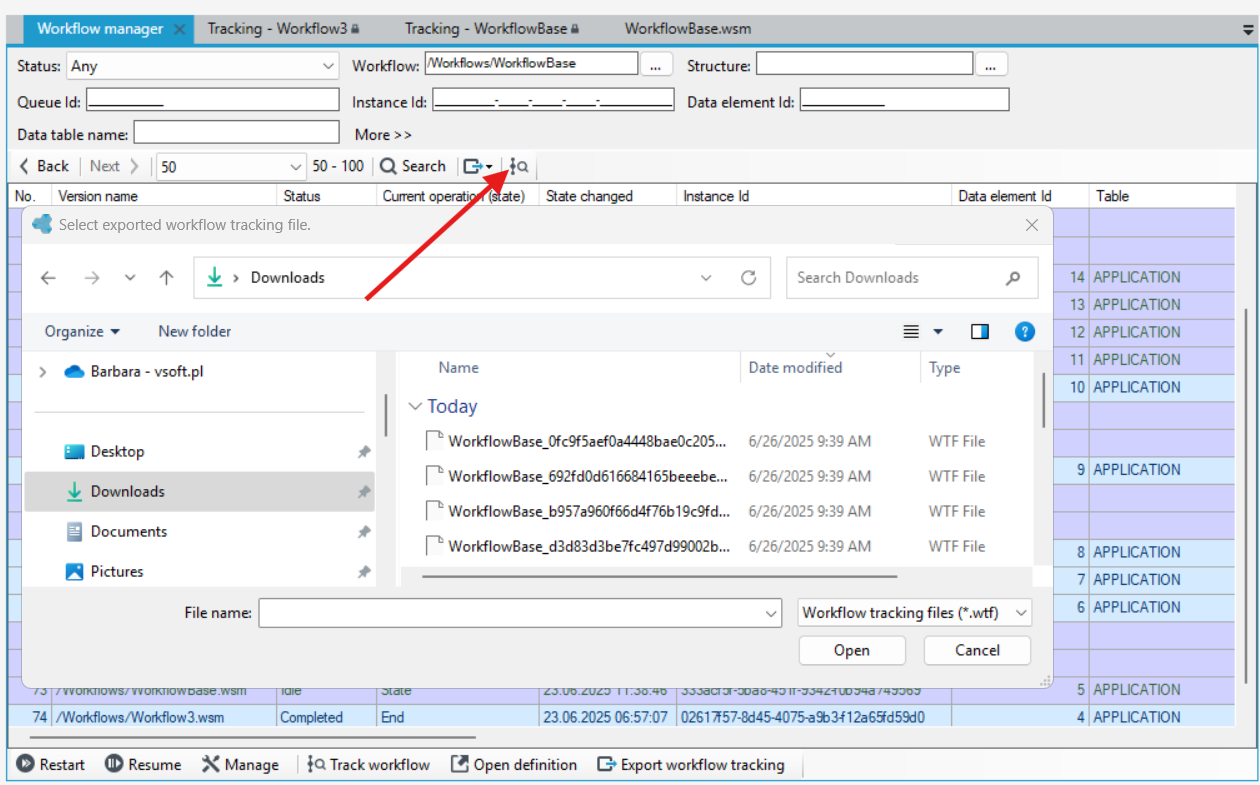Click Open definition in the bottom toolbar
1260x785 pixels.
click(514, 765)
